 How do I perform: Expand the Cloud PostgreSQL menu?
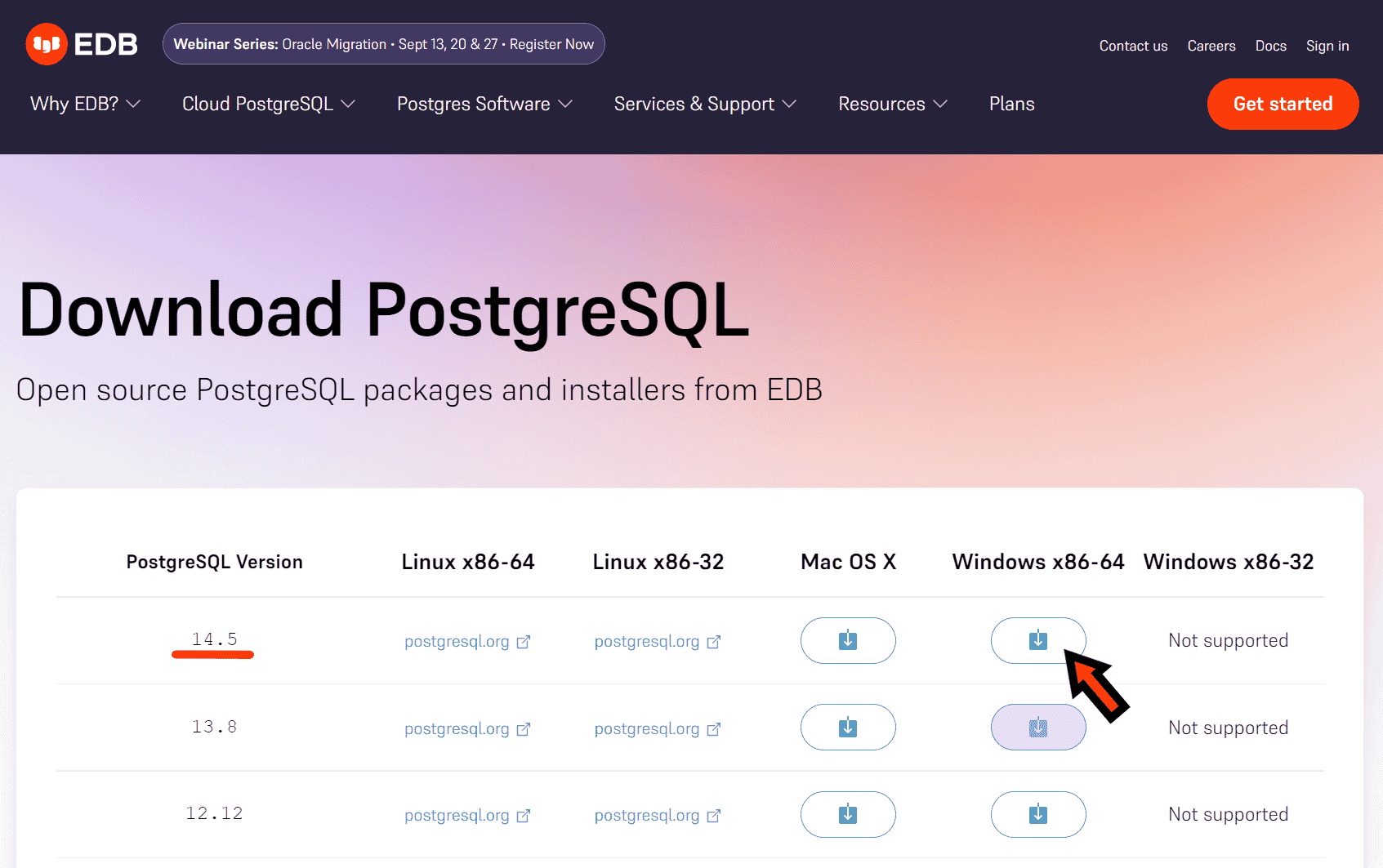[x=269, y=104]
